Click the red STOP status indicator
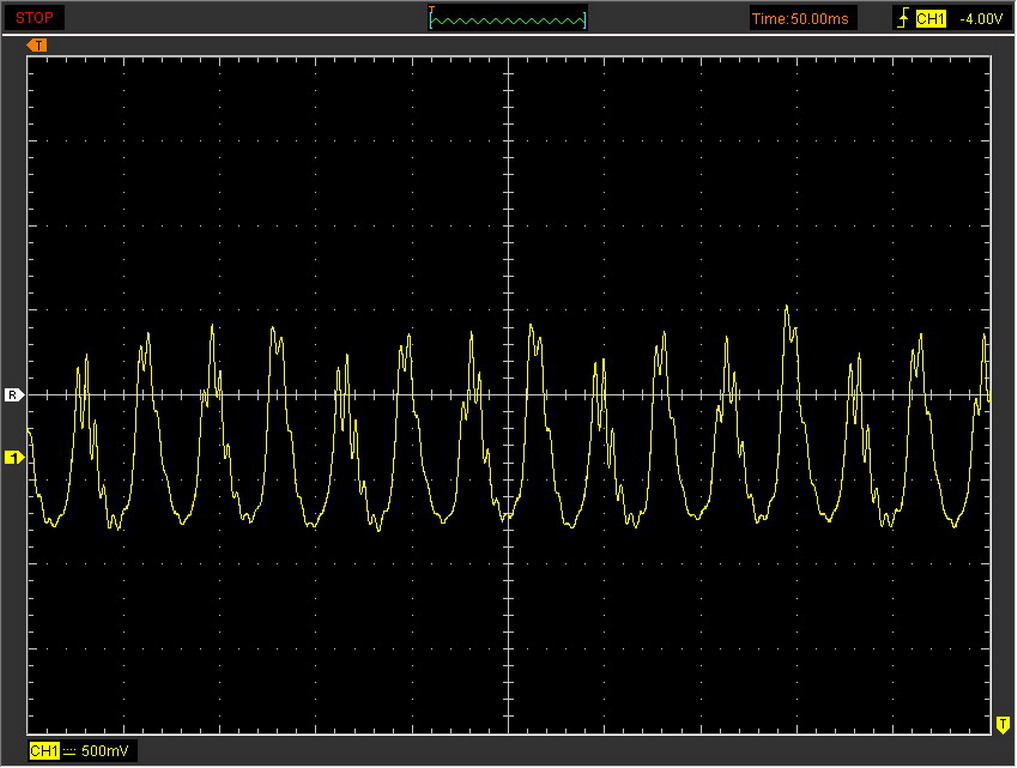 [x=34, y=18]
